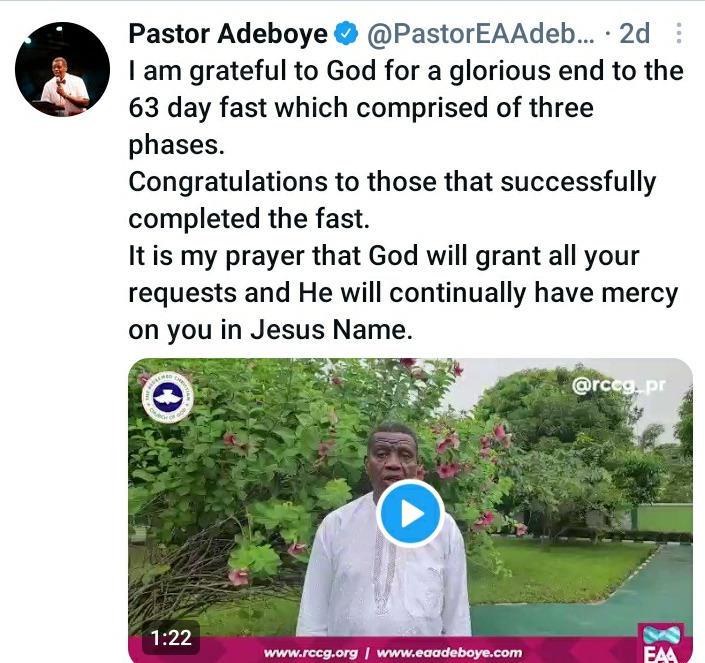This screenshot has width=705, height=663.
Task: Click the EAA logo in video corner
Action: coord(661,643)
